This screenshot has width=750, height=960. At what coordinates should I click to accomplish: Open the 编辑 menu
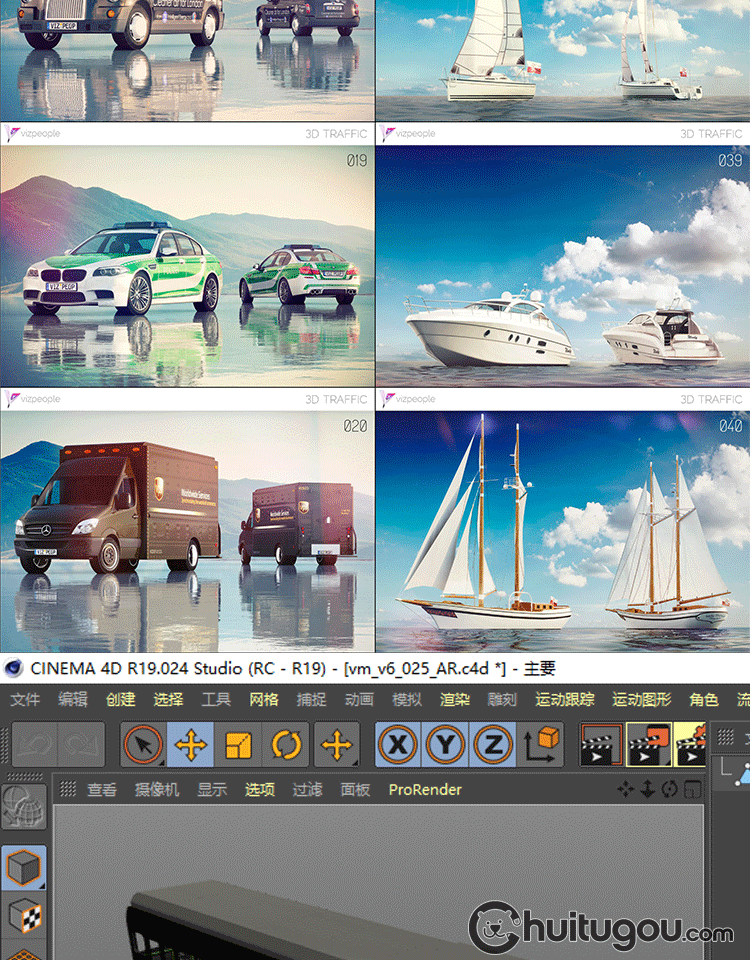[x=73, y=699]
